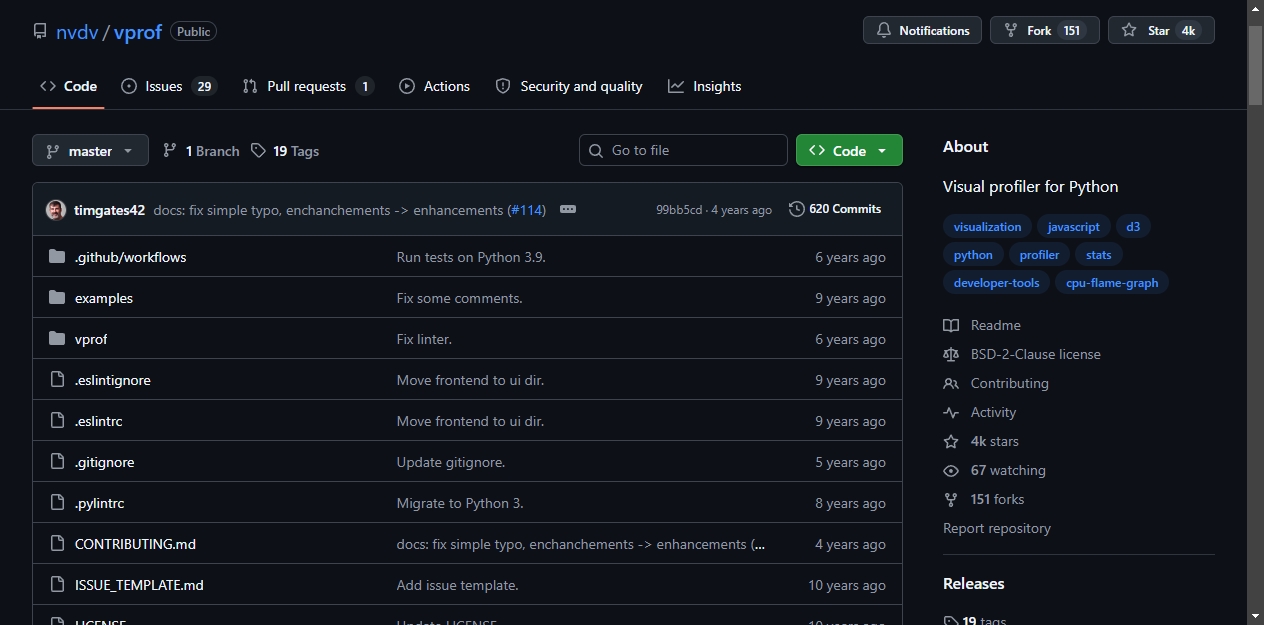Open the 1 Branch link
This screenshot has width=1264, height=625.
tap(201, 151)
